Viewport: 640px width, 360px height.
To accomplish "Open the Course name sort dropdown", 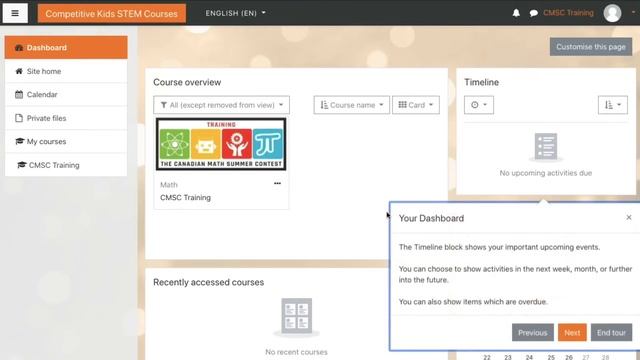I will [x=351, y=105].
